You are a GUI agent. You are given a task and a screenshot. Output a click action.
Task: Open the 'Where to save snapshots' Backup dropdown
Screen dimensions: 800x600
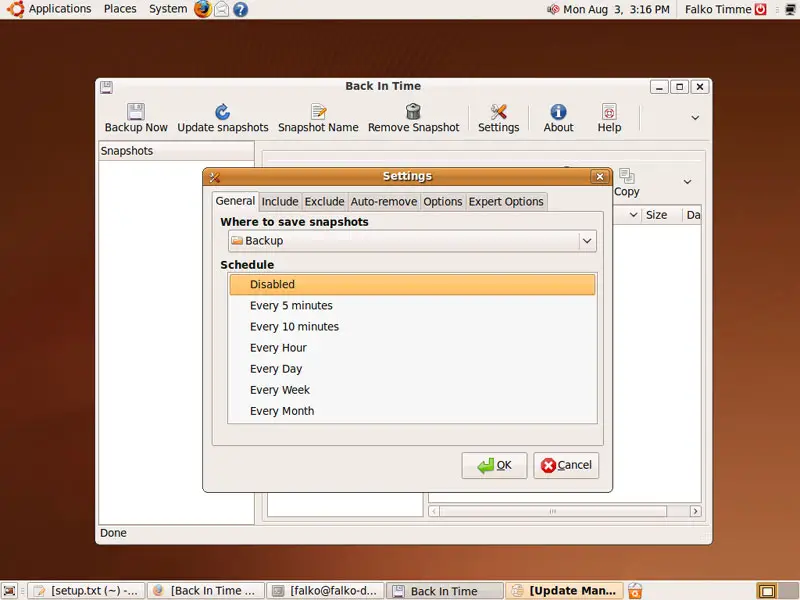(412, 241)
